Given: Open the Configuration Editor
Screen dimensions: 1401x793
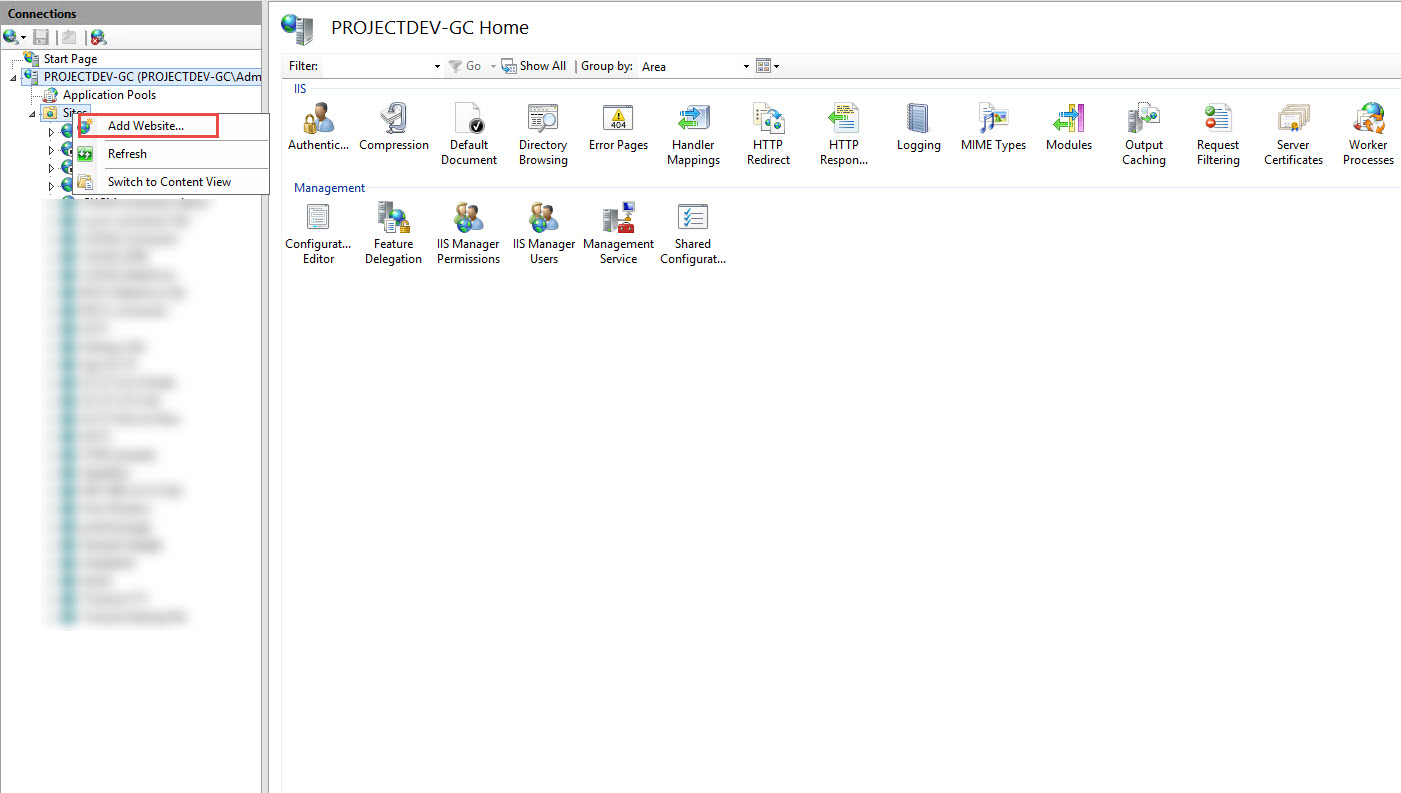Looking at the screenshot, I should 318,232.
